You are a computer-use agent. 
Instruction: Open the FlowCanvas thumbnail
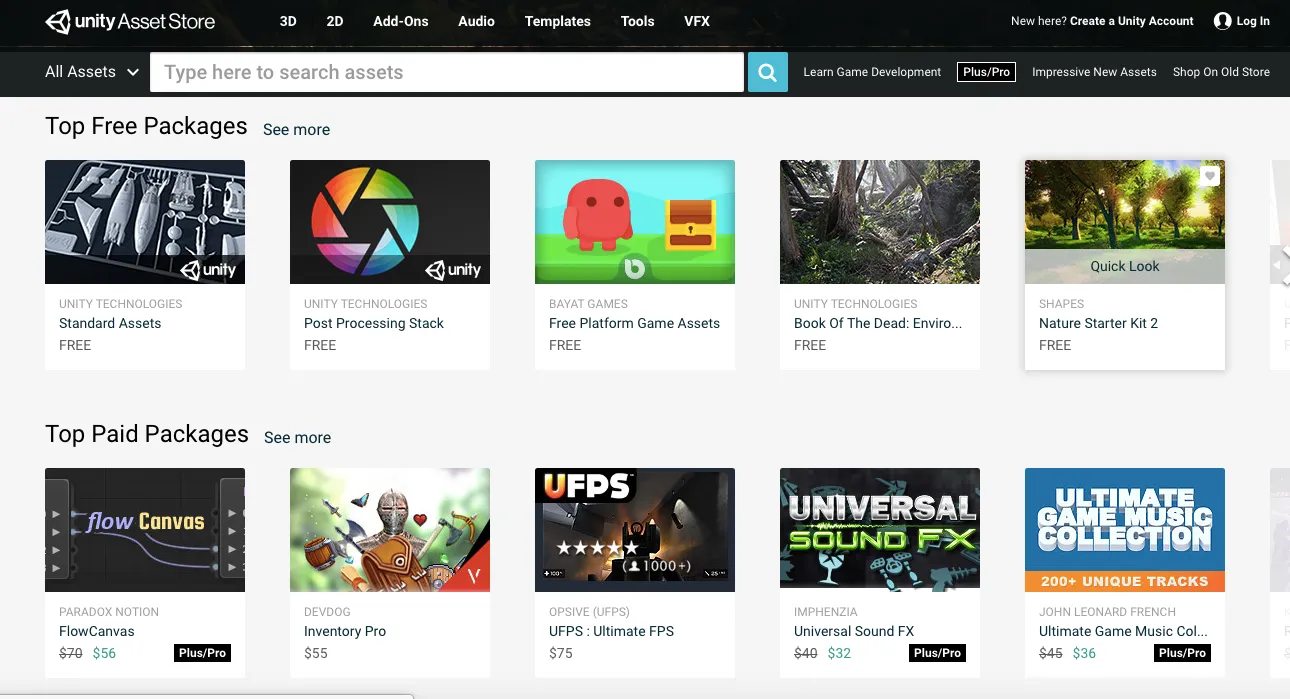click(x=145, y=530)
